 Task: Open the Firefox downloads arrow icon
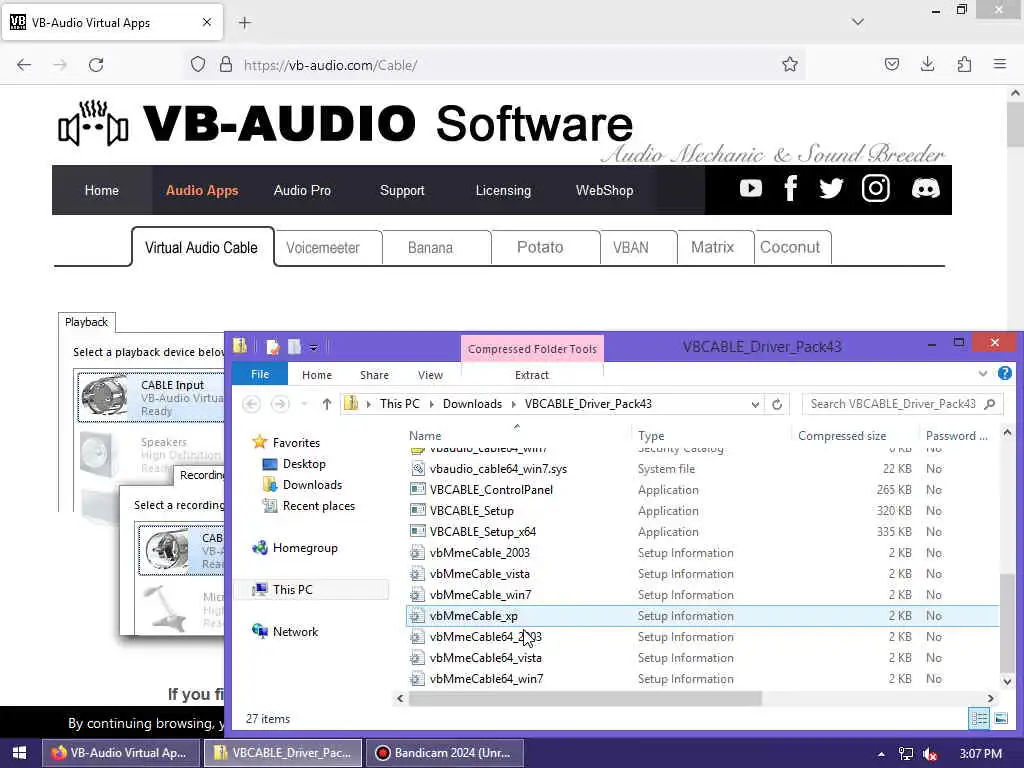927,64
